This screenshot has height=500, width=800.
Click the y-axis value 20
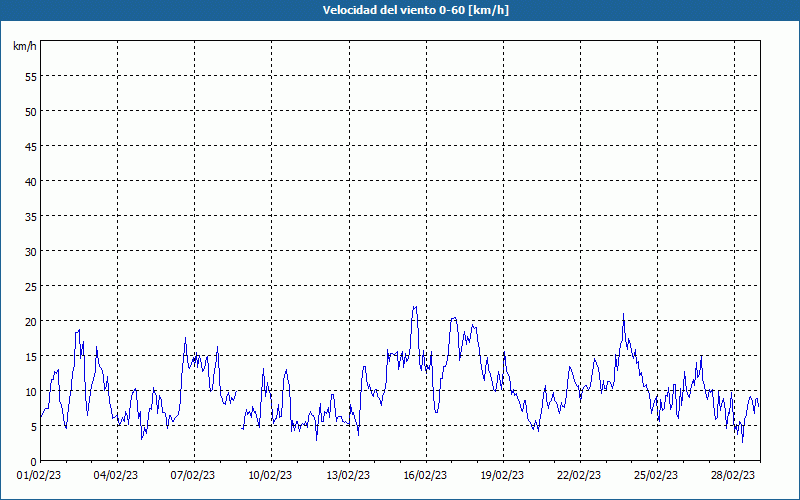[x=31, y=321]
